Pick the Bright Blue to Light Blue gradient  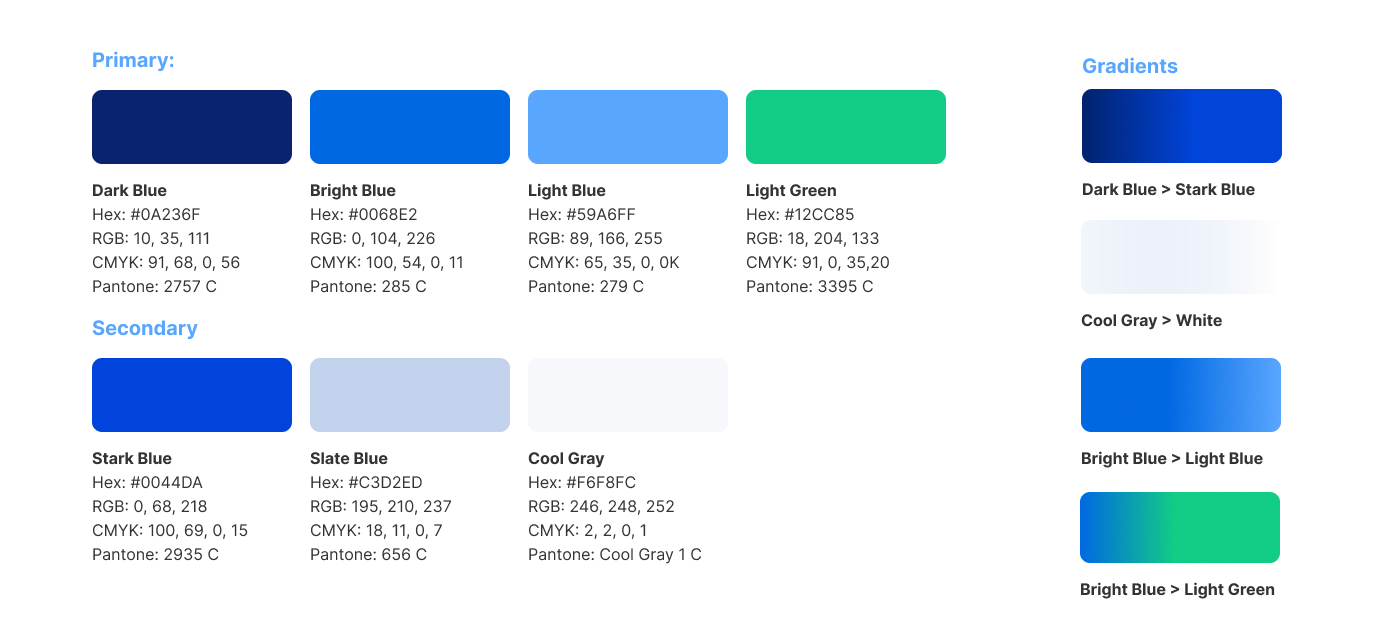click(x=1181, y=395)
